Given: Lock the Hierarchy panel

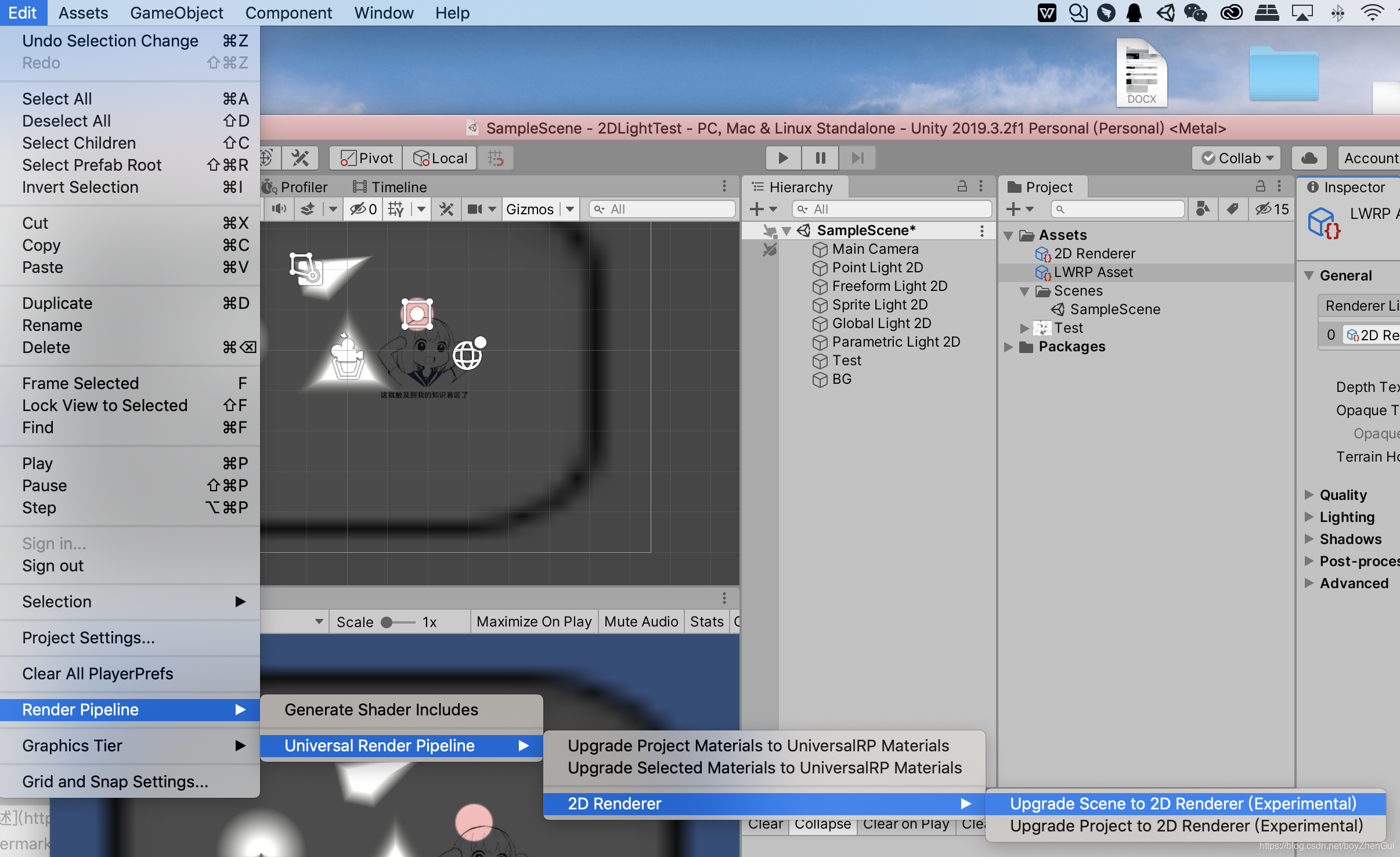Looking at the screenshot, I should [962, 186].
